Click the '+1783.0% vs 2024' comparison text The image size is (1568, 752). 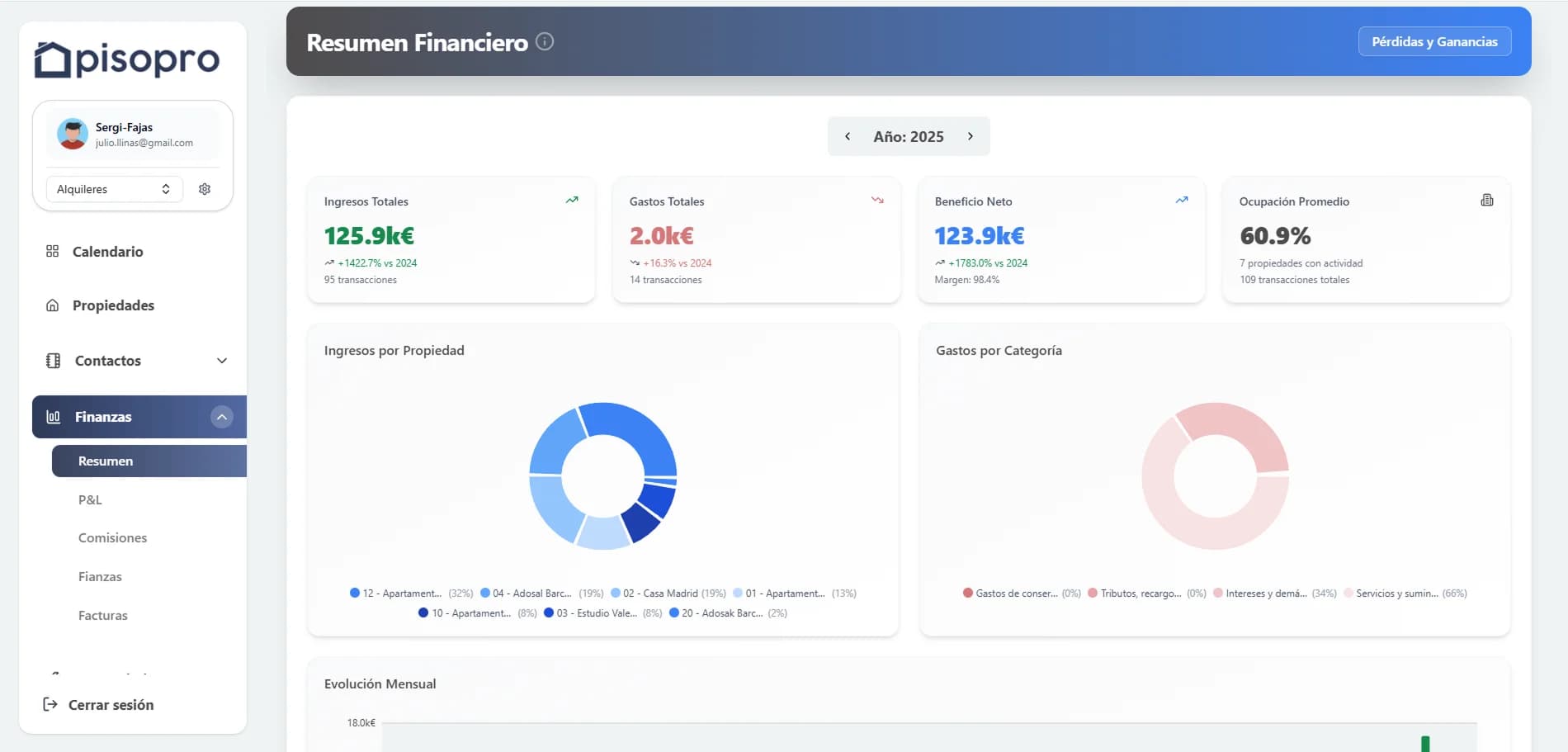tap(988, 263)
